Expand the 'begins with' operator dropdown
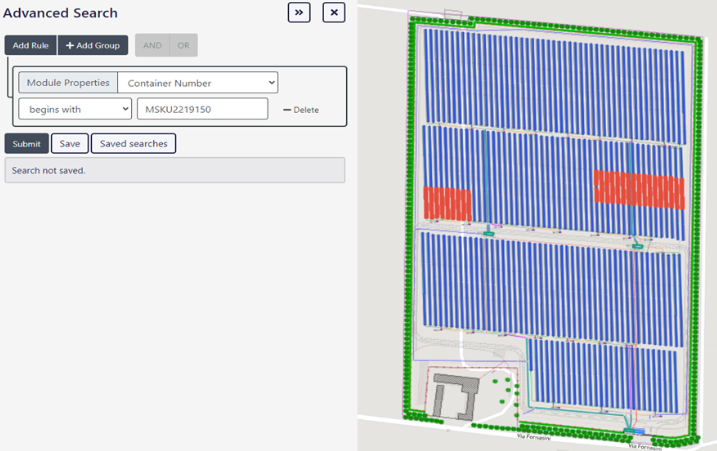This screenshot has height=451, width=717. 75,109
